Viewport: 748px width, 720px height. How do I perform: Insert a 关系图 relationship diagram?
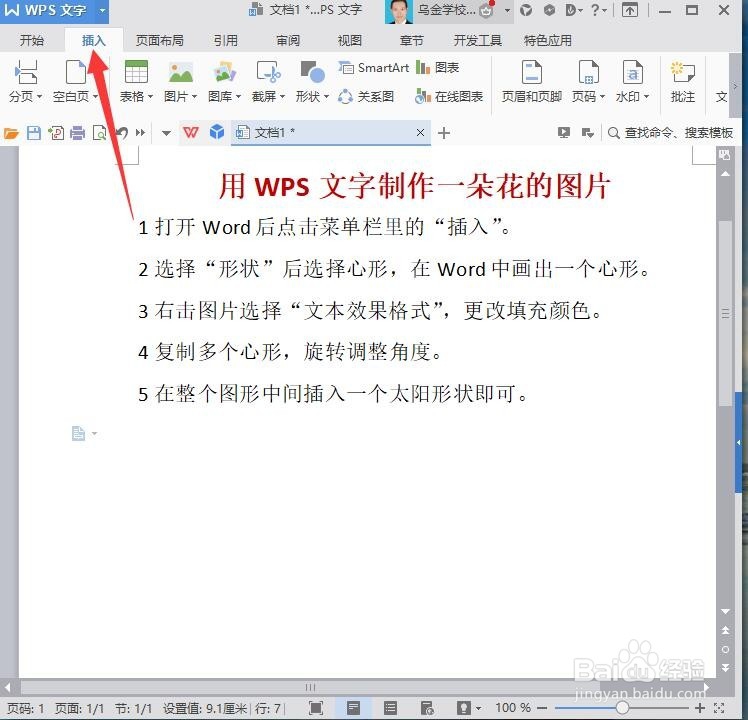tap(366, 97)
